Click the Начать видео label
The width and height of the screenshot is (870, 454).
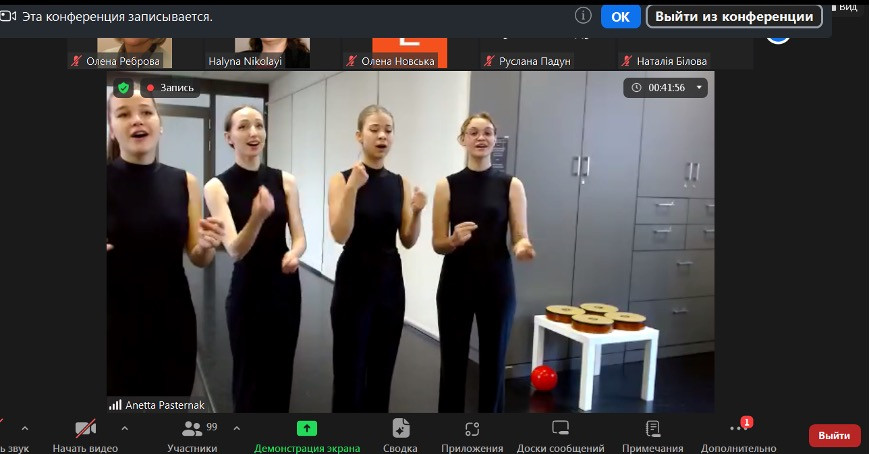85,448
